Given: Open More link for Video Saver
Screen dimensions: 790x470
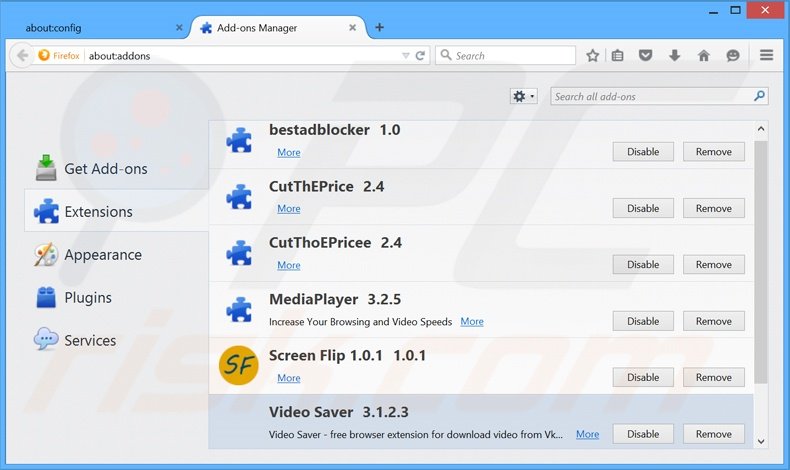Looking at the screenshot, I should (587, 434).
